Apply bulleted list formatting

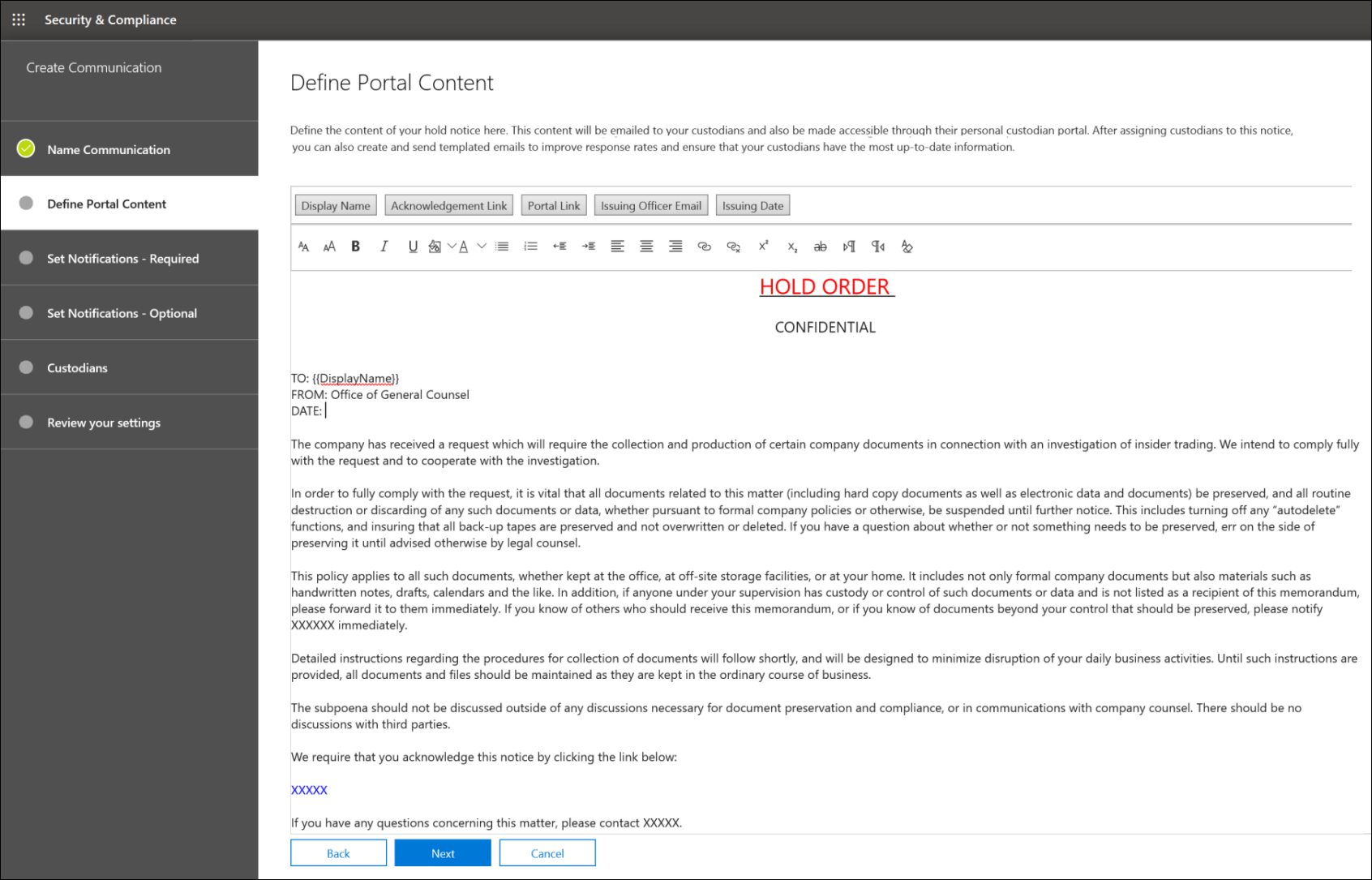[x=502, y=246]
